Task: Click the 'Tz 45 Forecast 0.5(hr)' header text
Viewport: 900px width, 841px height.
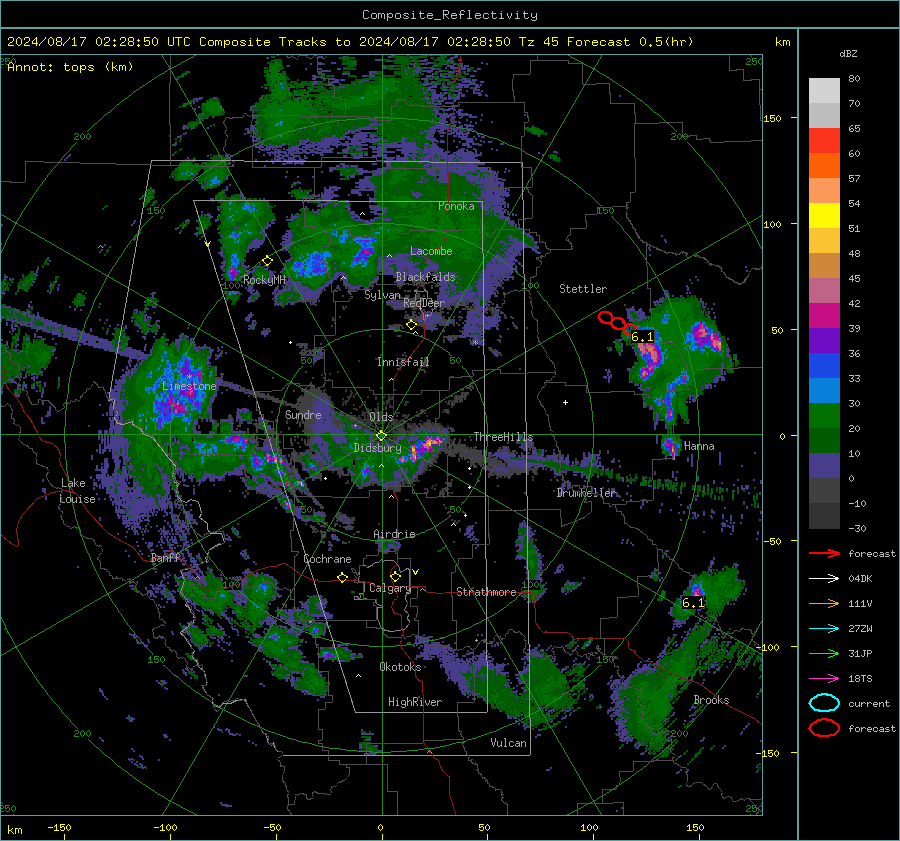Action: point(606,42)
